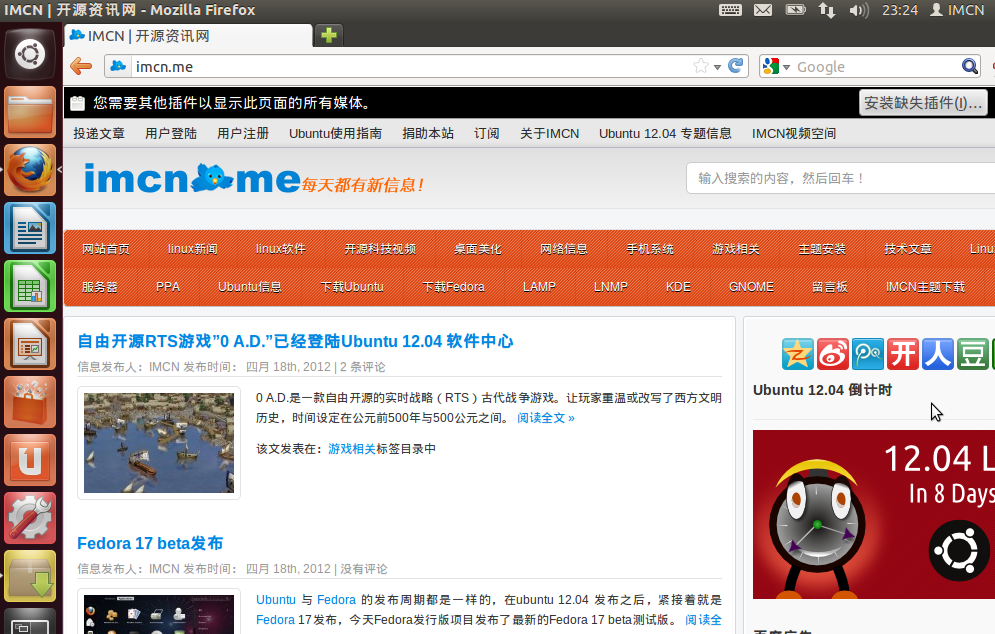995x634 pixels.
Task: Open the linux新闻 navigation menu item
Action: [x=192, y=248]
